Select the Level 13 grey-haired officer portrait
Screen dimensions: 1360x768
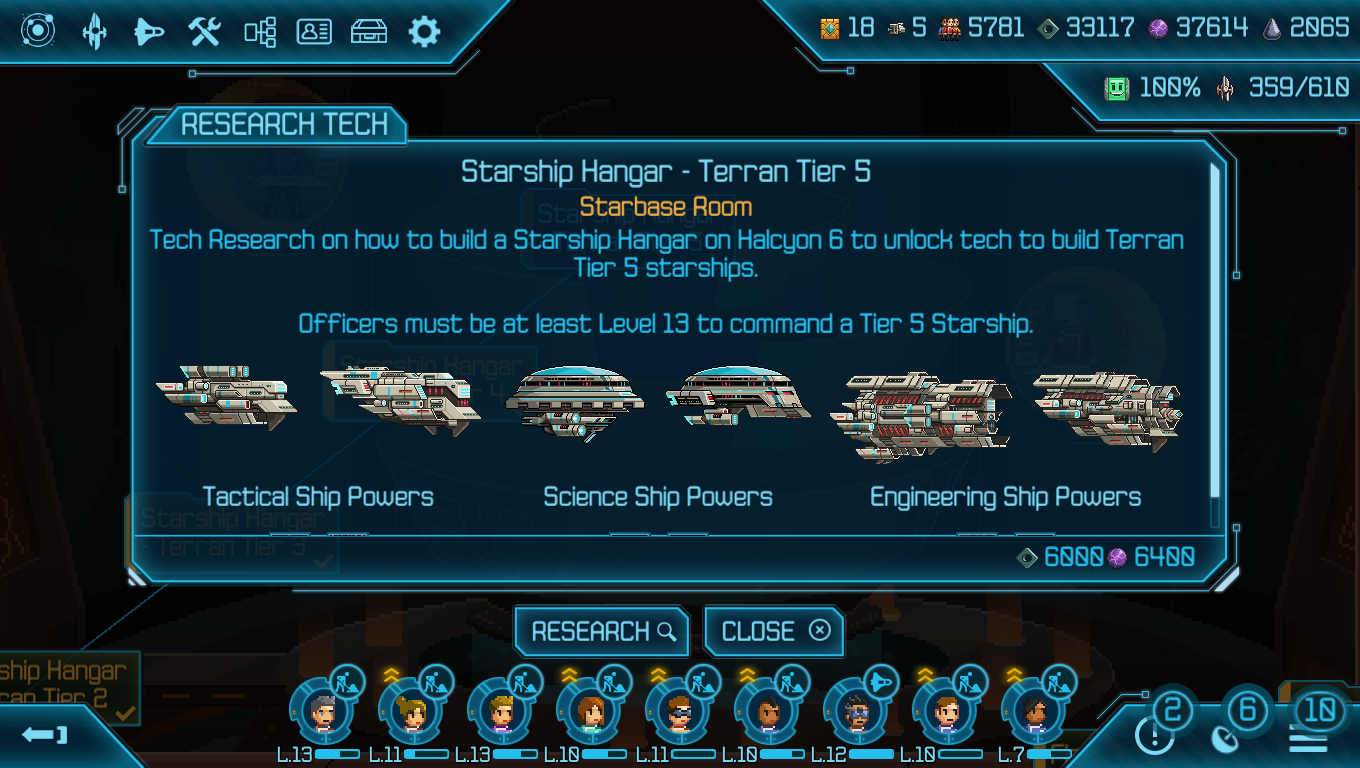[x=323, y=710]
